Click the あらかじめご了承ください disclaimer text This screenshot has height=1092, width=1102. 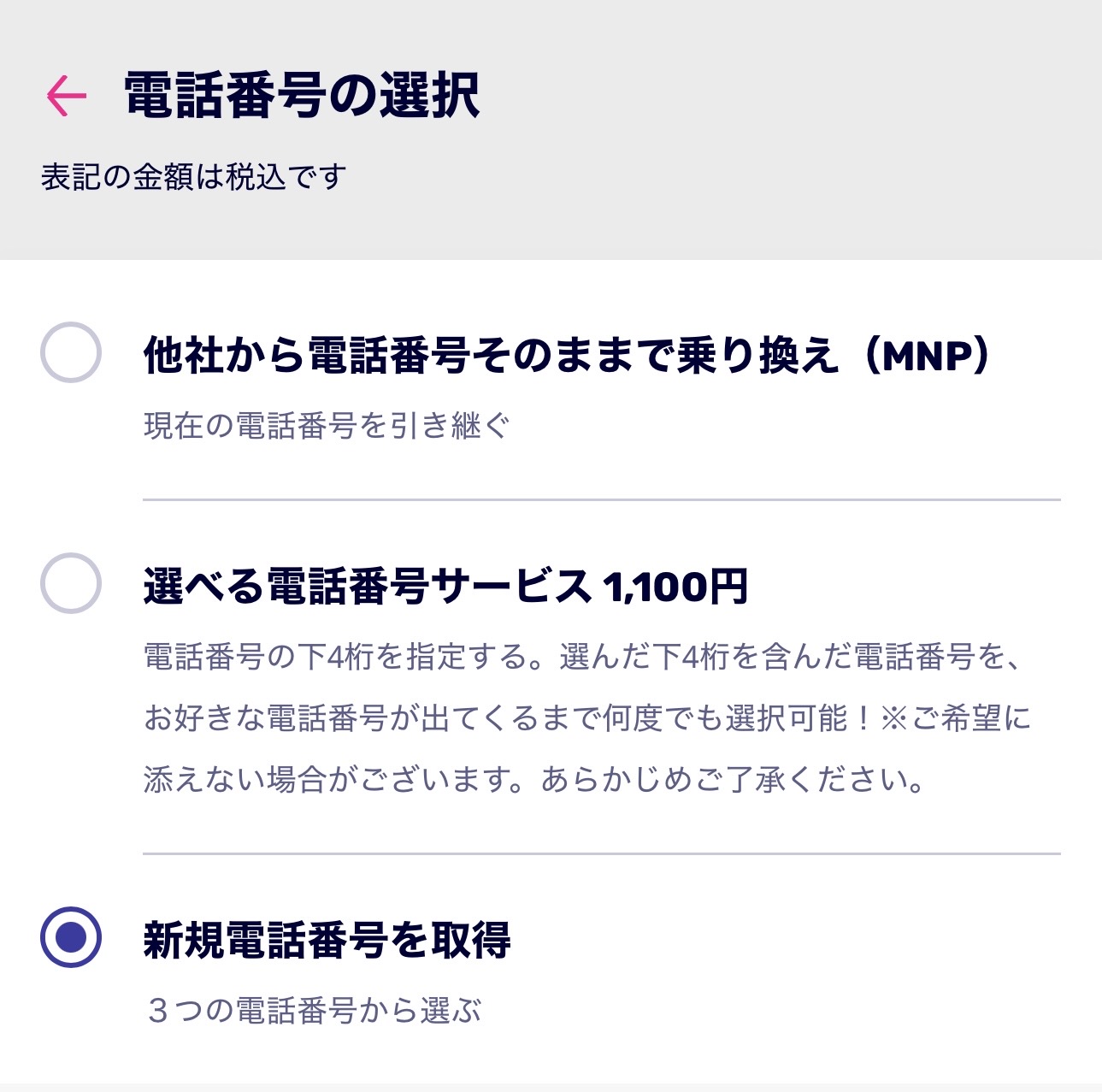(732, 779)
